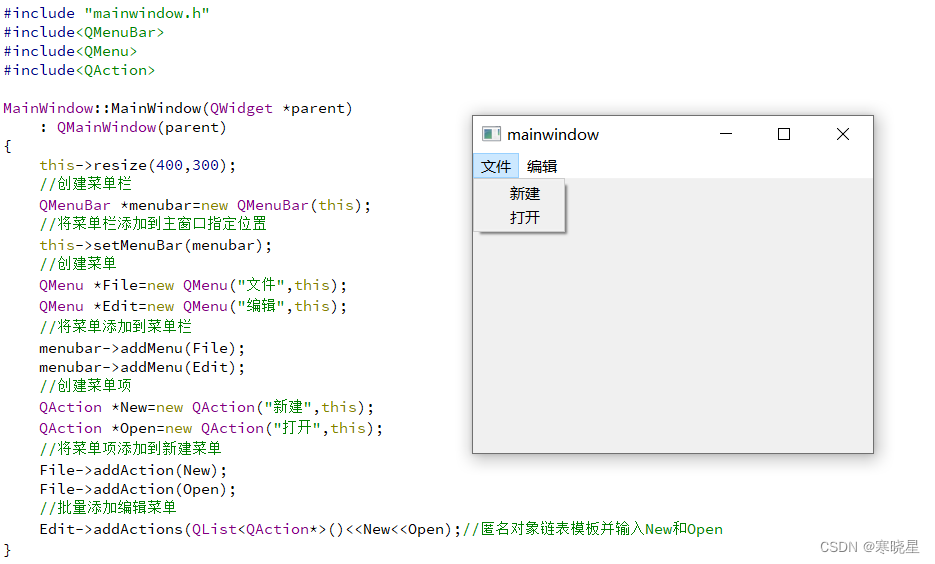Click the QMenu *File=new QMenu line
The width and height of the screenshot is (935, 564).
click(193, 285)
